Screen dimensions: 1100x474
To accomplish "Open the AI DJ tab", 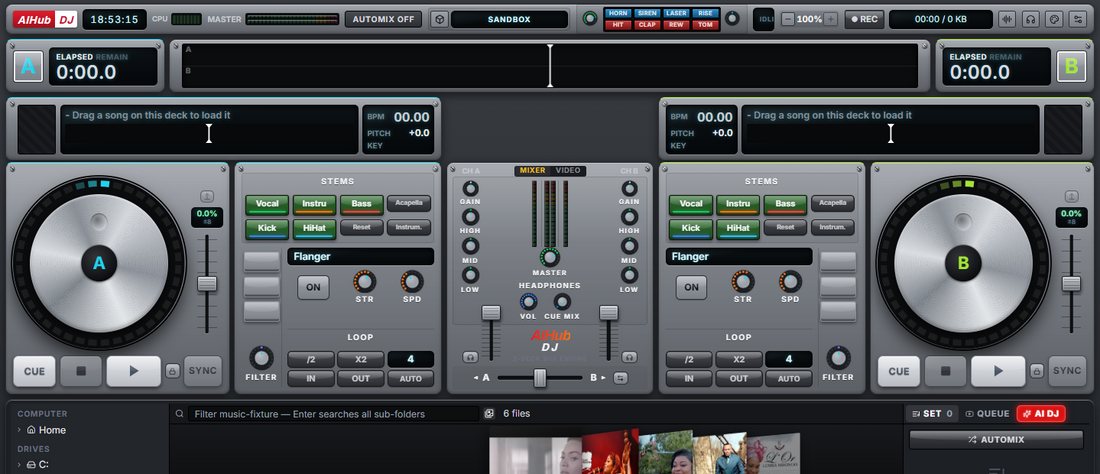I will 1041,414.
